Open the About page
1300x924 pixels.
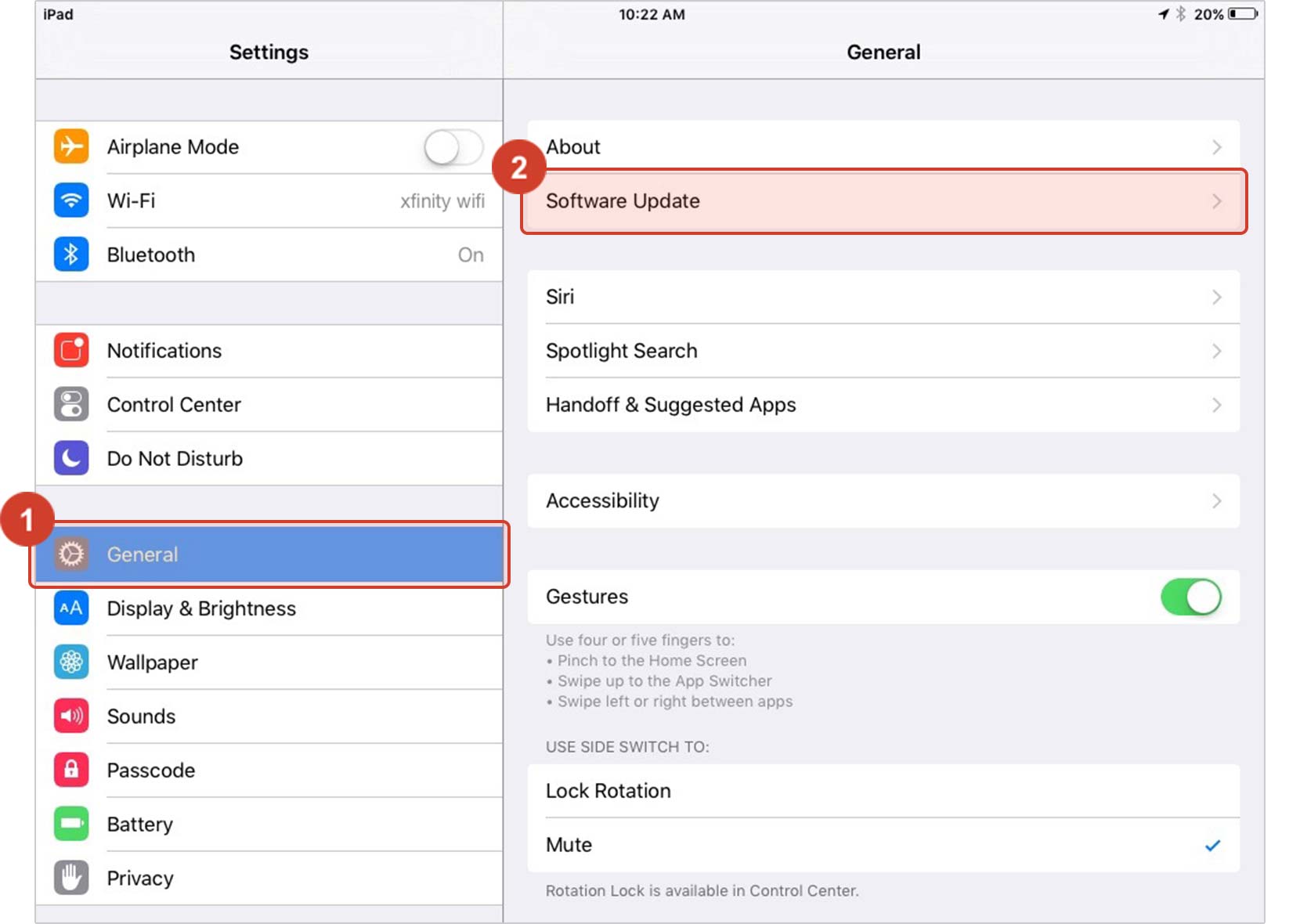(573, 146)
